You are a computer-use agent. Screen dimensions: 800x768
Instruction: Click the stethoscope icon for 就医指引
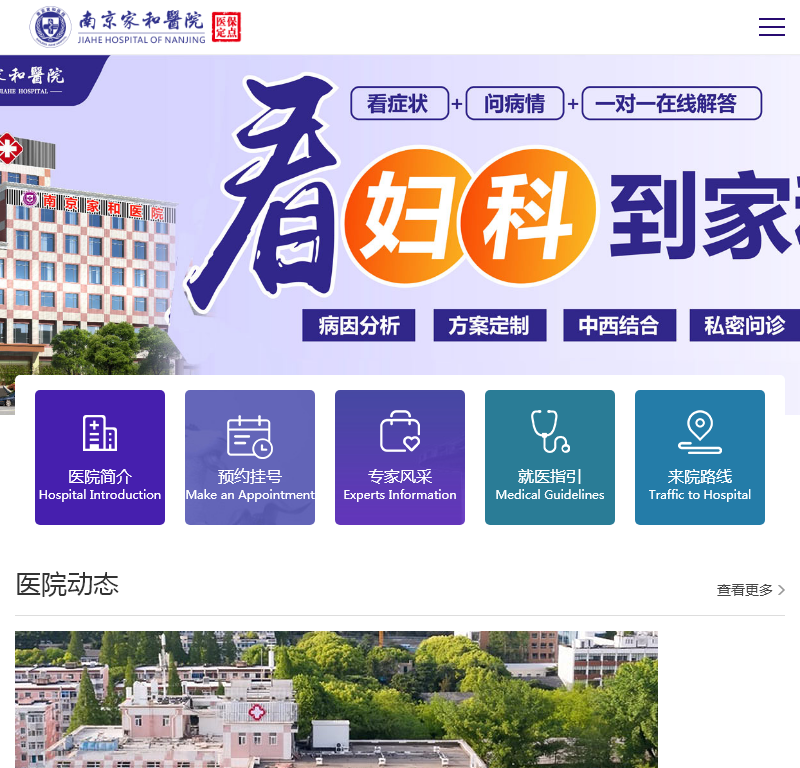549,432
